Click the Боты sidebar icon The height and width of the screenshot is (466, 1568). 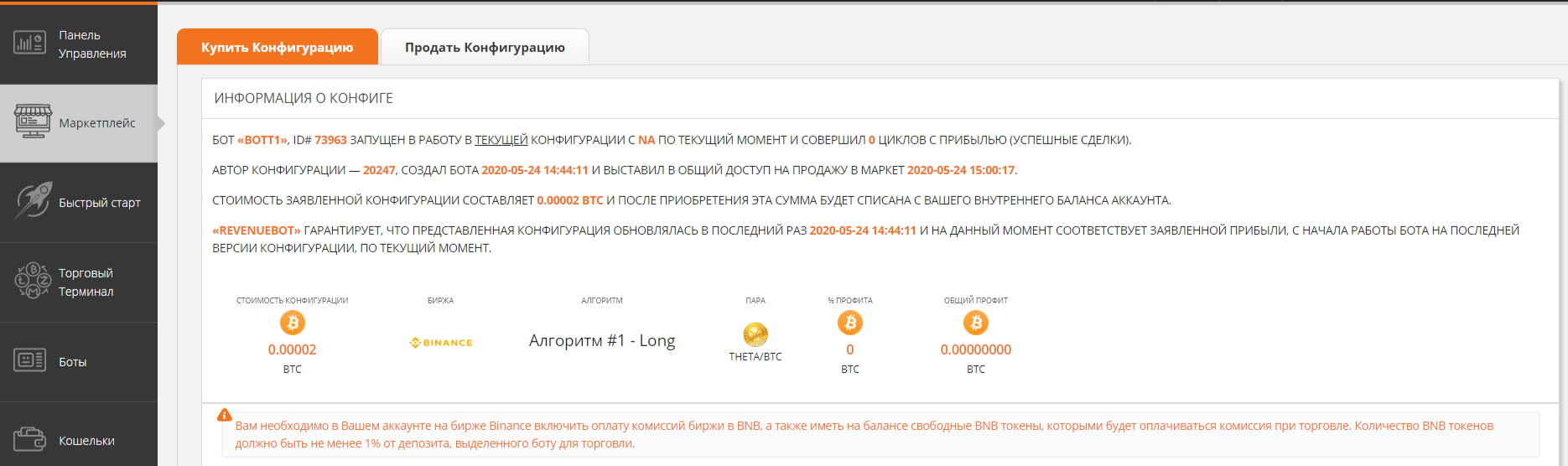click(30, 360)
